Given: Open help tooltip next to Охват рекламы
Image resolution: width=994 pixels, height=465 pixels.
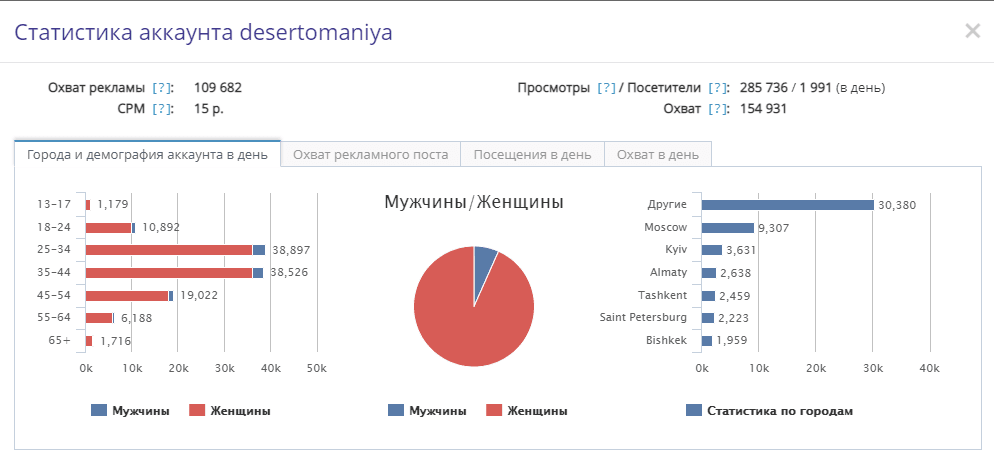Looking at the screenshot, I should click(162, 88).
